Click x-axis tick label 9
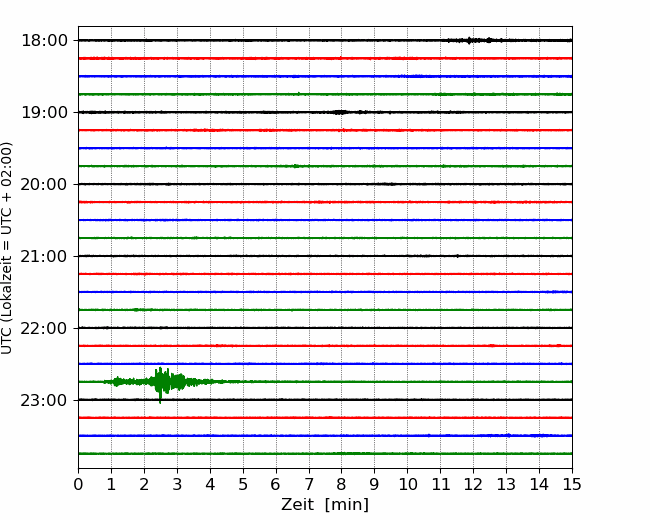Viewport: 650px width, 520px height. (x=375, y=484)
